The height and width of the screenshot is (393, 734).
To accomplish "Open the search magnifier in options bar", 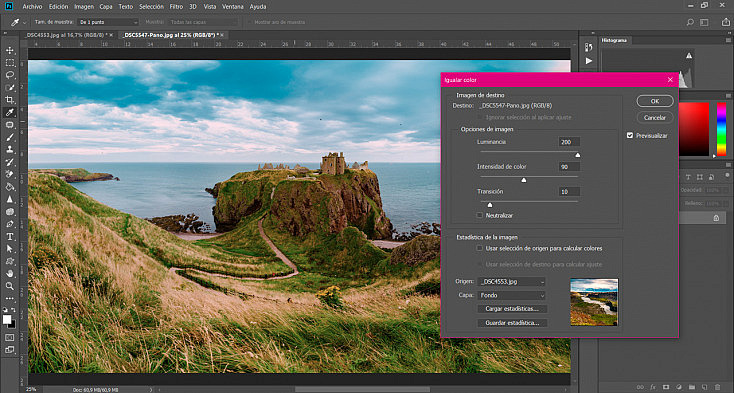I will click(x=690, y=22).
